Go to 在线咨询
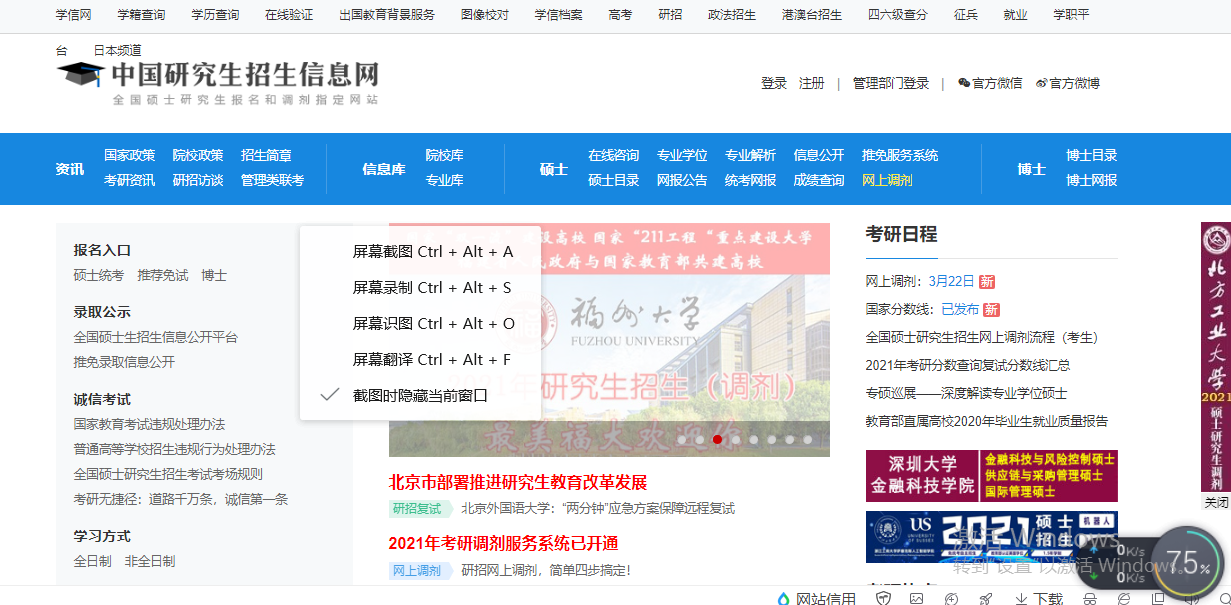 614,155
